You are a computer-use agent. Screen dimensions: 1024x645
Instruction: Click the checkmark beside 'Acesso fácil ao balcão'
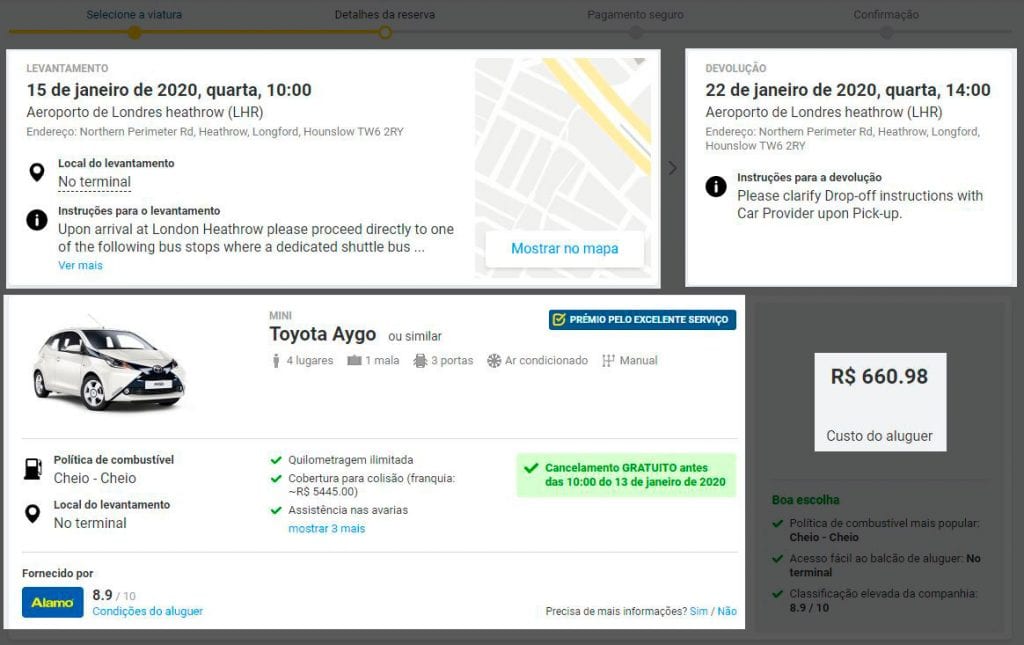(x=777, y=558)
